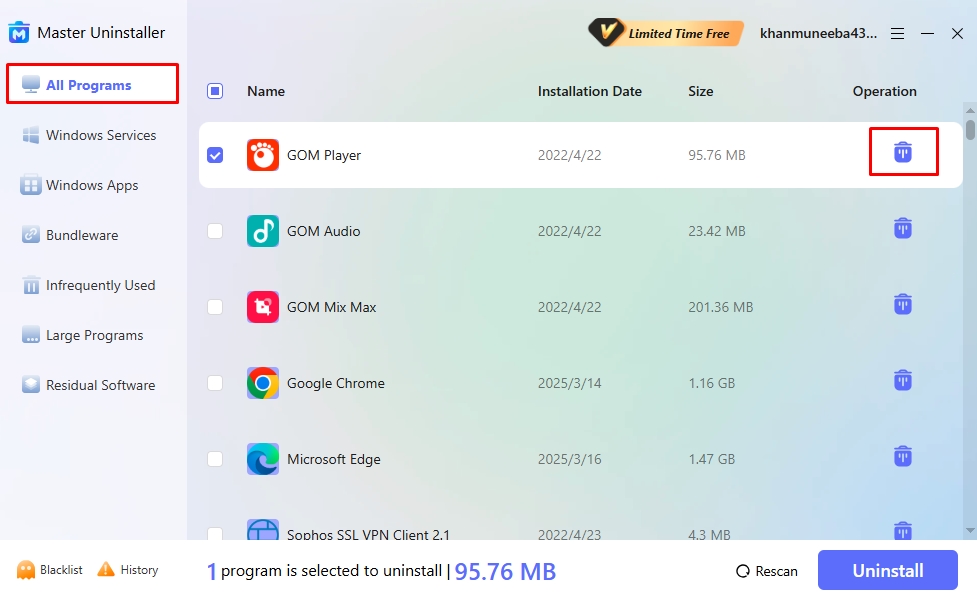Minimize the Master Uninstaller window
Screen dimensions: 977x598
pos(927,34)
